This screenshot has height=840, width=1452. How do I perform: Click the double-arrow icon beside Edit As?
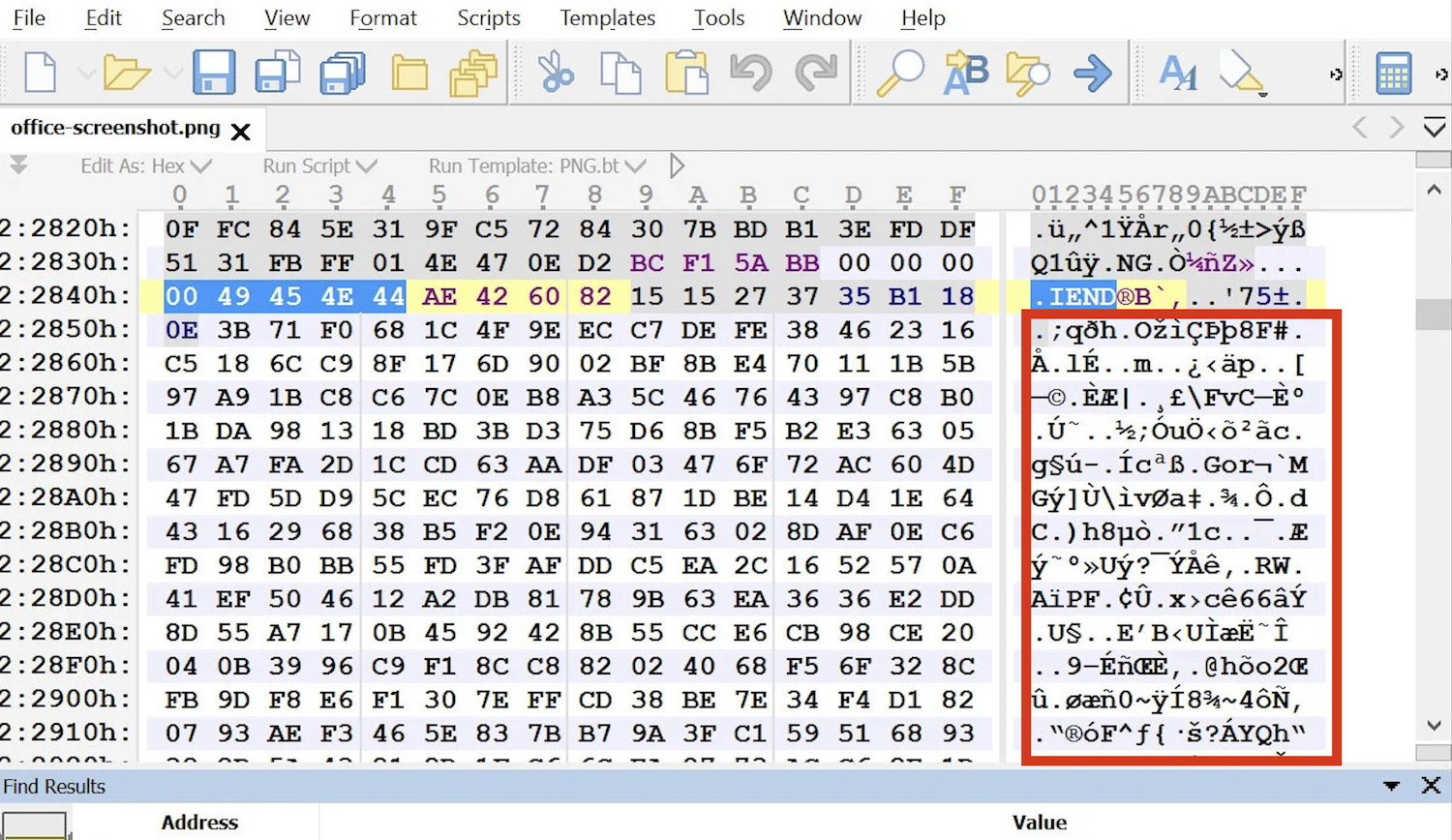point(18,165)
